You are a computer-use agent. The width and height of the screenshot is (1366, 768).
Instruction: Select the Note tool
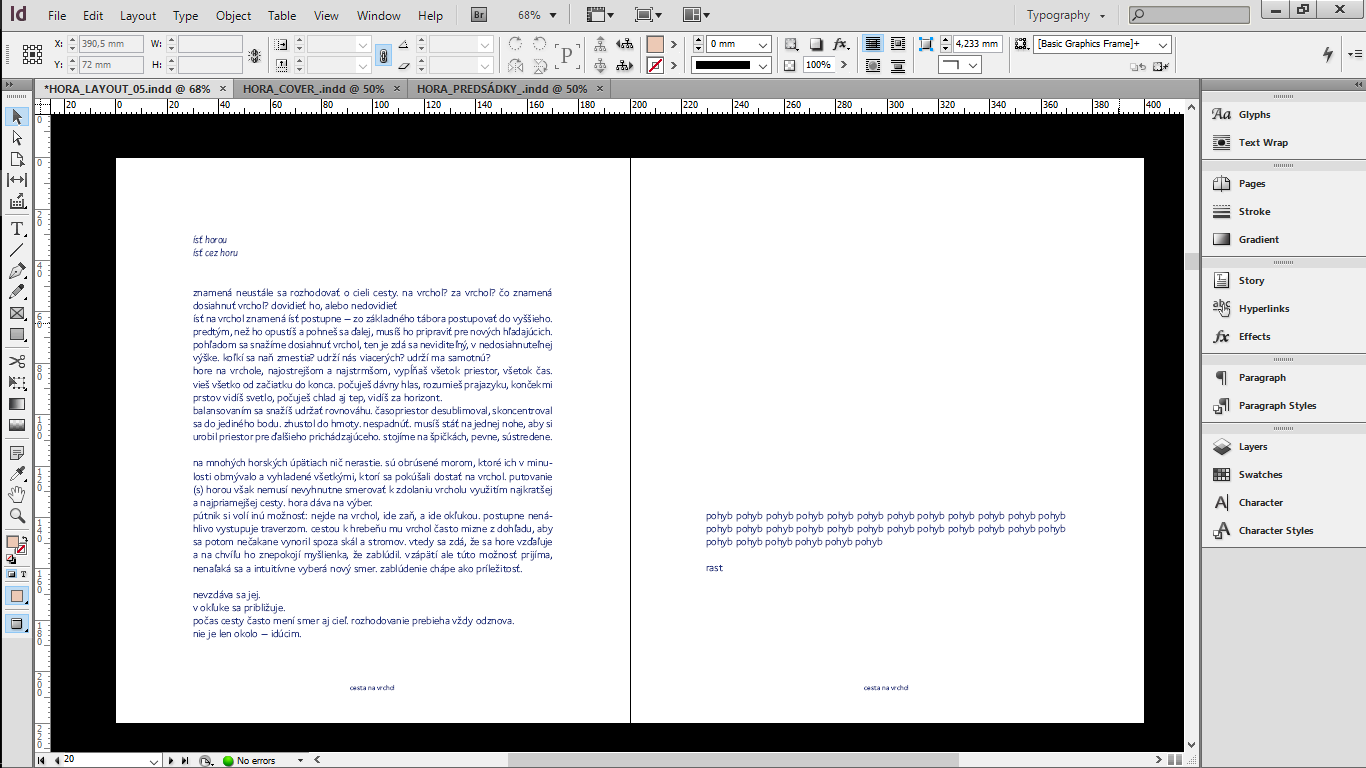17,452
